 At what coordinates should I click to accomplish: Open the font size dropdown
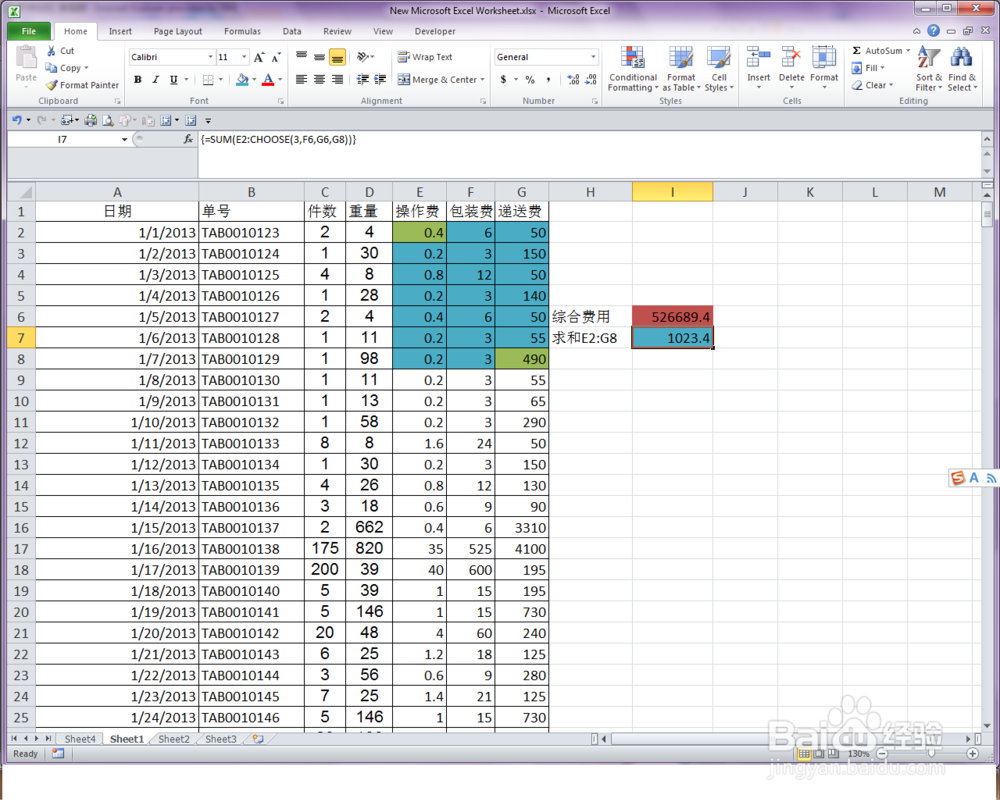pos(244,57)
